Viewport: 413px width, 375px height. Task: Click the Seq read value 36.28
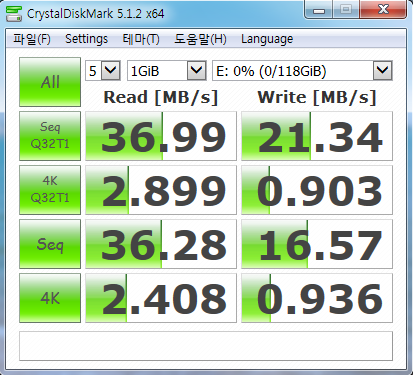(x=161, y=244)
